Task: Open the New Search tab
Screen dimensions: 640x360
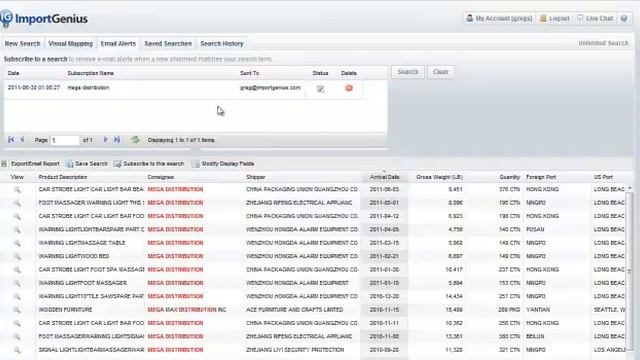Action: tap(22, 43)
